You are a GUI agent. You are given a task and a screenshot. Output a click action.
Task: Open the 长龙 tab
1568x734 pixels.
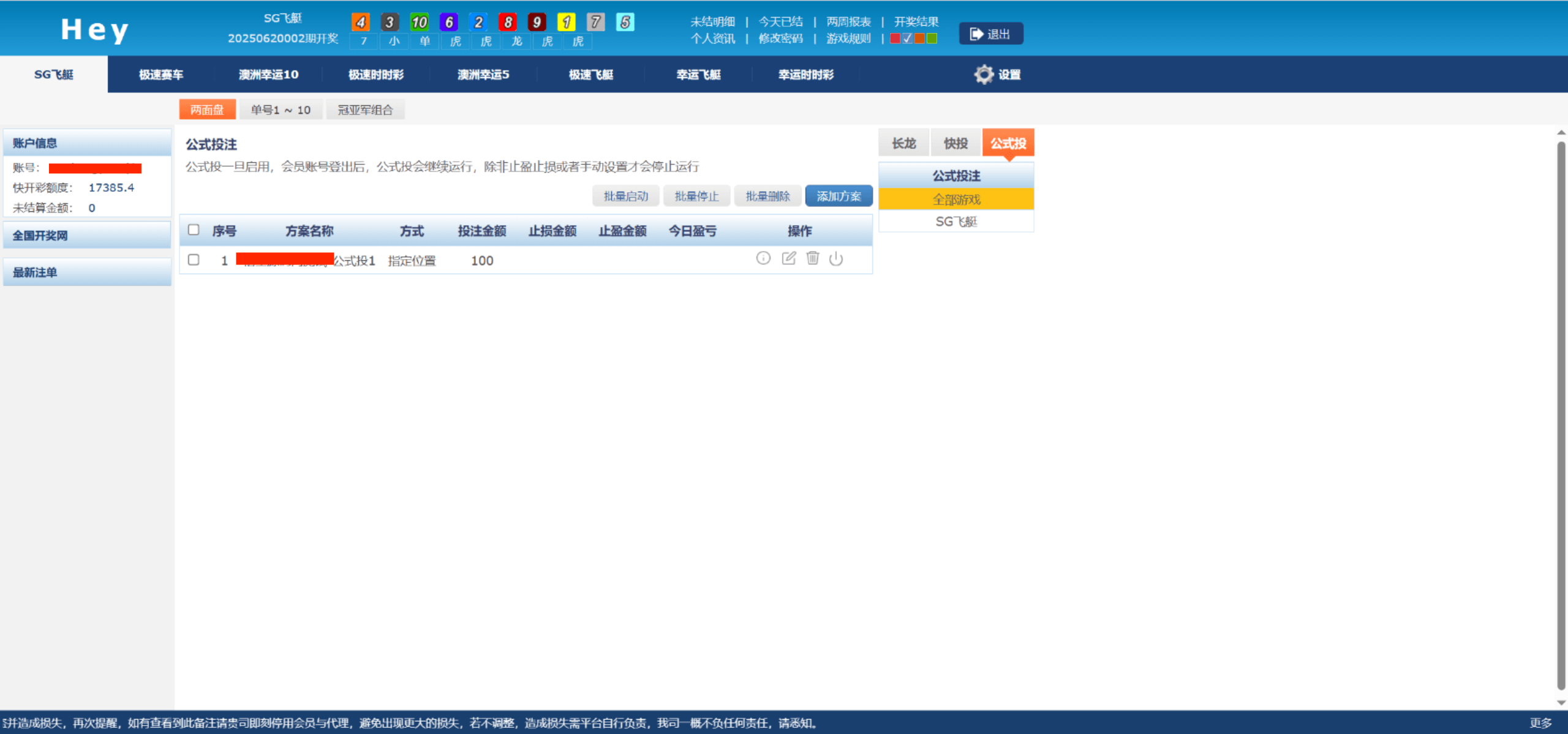[903, 143]
